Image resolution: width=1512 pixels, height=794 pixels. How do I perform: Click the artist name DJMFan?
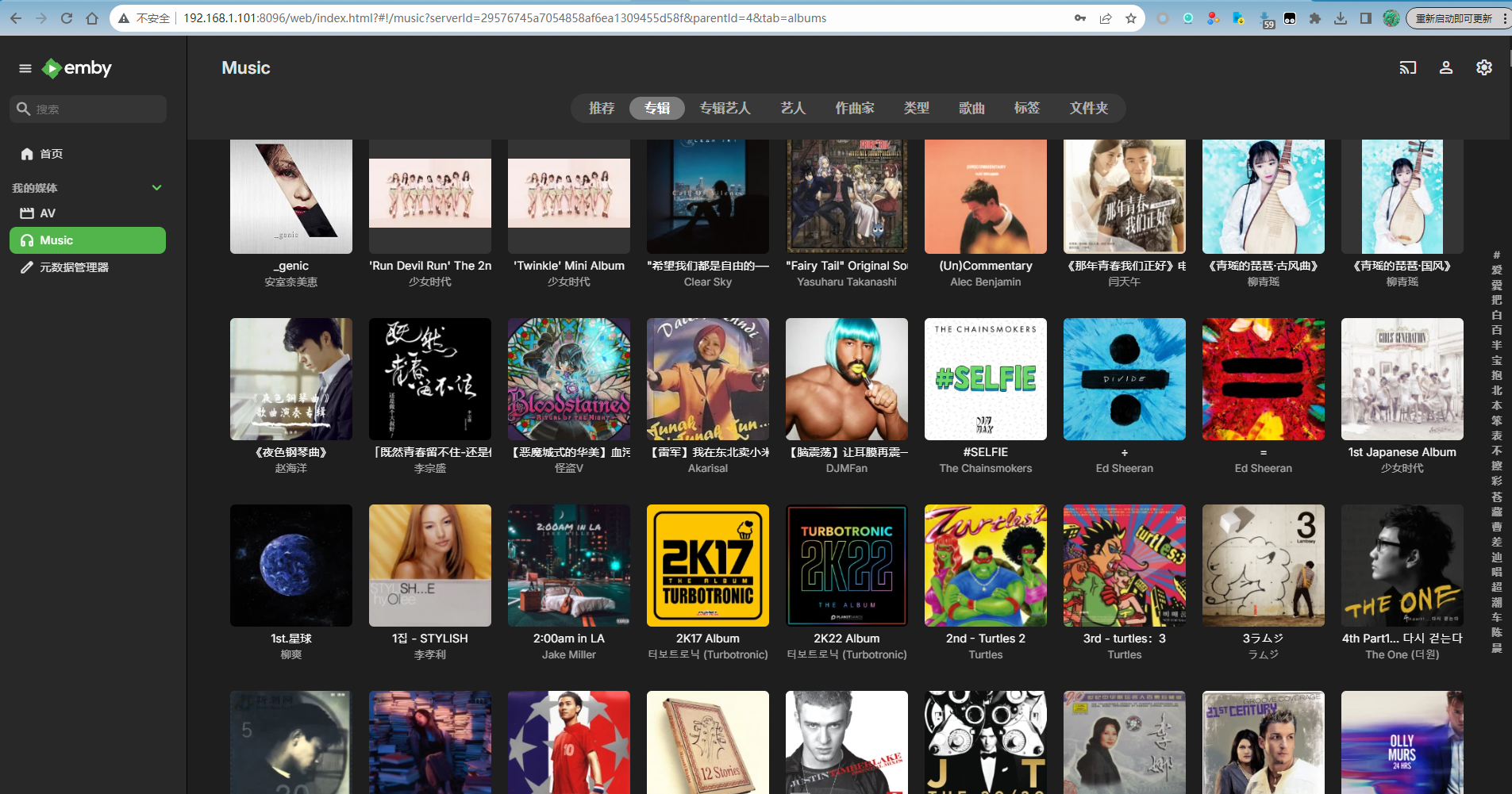tap(847, 468)
